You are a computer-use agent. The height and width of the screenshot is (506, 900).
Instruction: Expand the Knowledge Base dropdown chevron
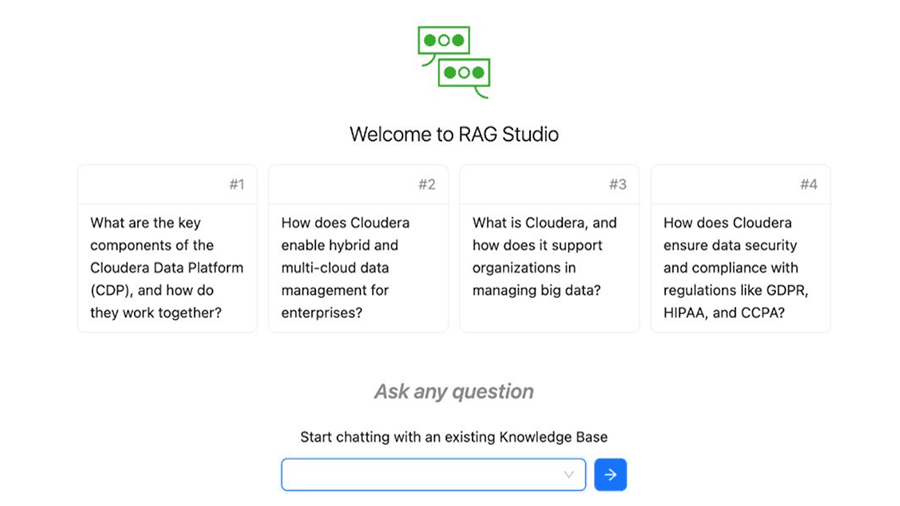568,475
